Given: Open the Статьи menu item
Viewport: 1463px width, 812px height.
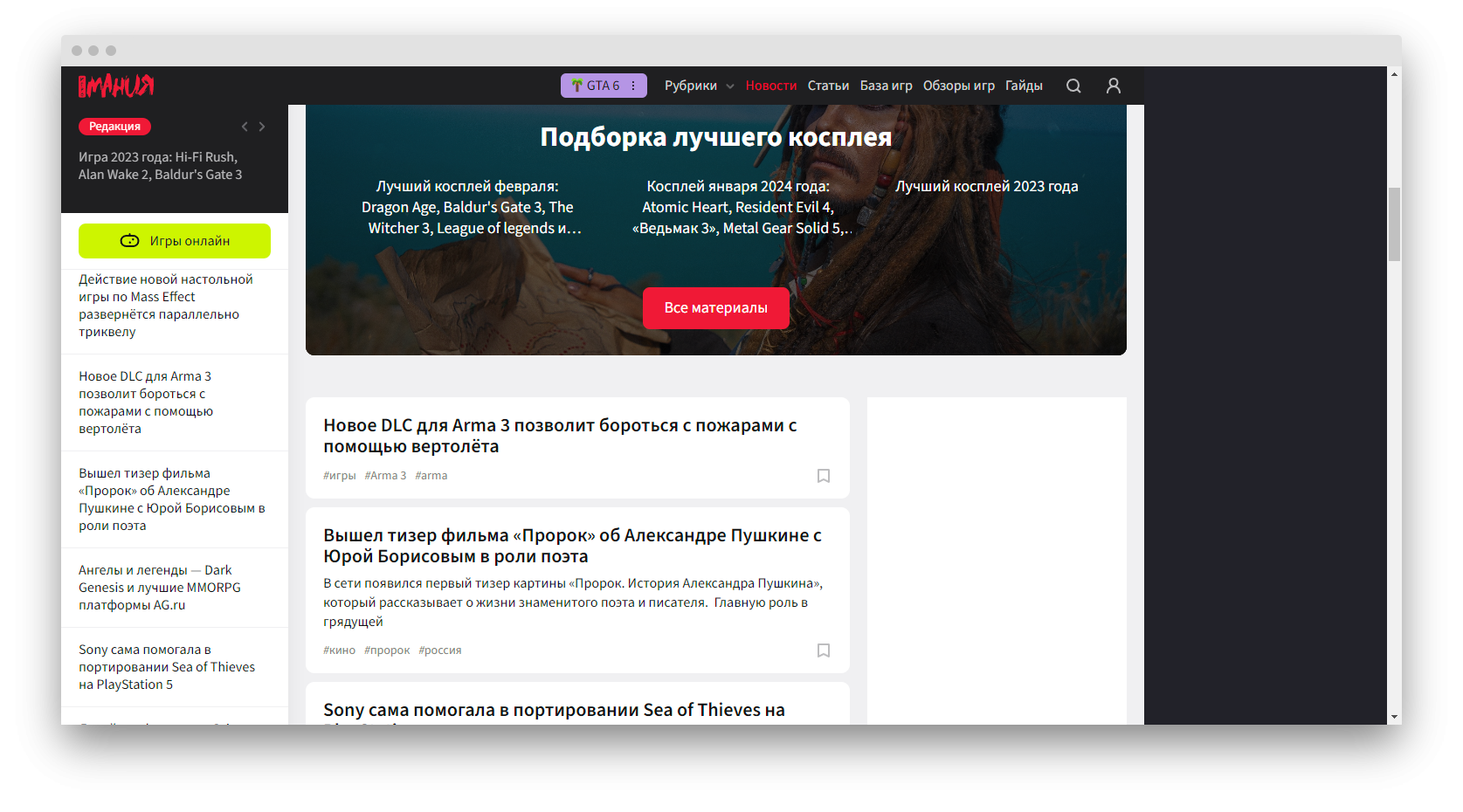Looking at the screenshot, I should (828, 85).
